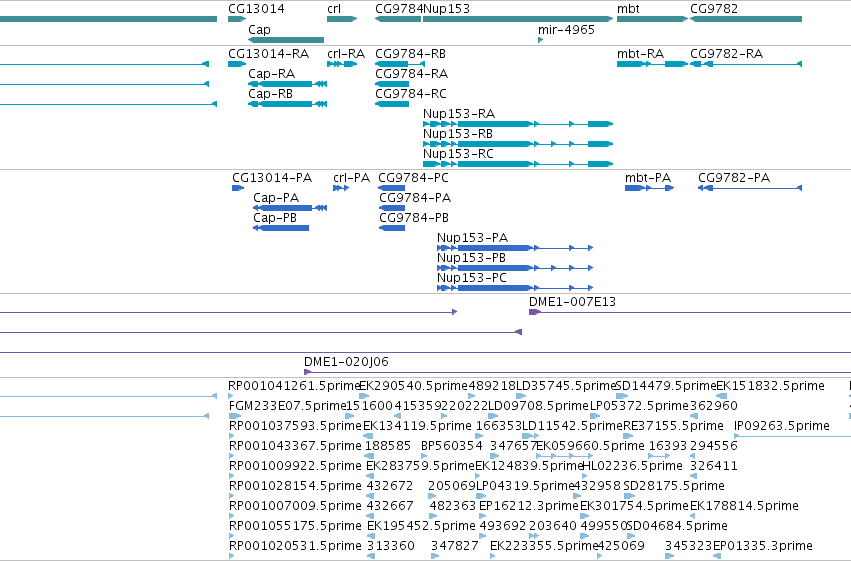851x561 pixels.
Task: Select EST RP001020531.5prime
Action: click(x=295, y=546)
